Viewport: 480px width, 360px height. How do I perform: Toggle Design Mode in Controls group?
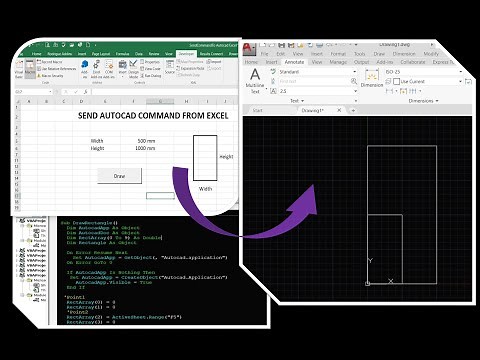(134, 69)
